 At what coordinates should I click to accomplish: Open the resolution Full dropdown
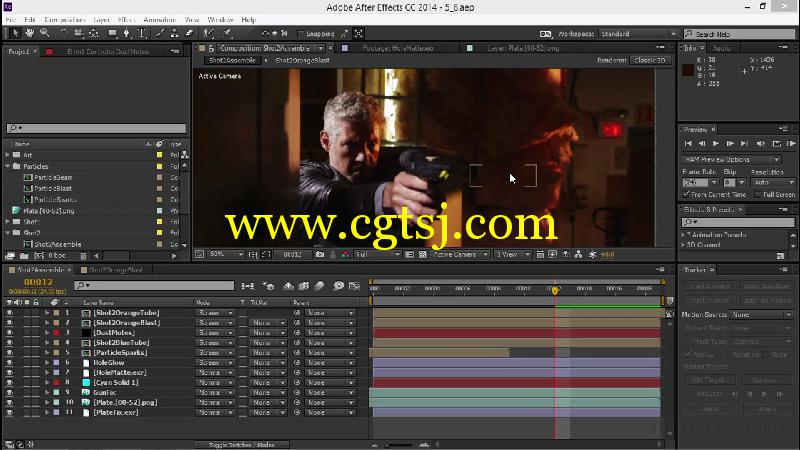click(378, 254)
